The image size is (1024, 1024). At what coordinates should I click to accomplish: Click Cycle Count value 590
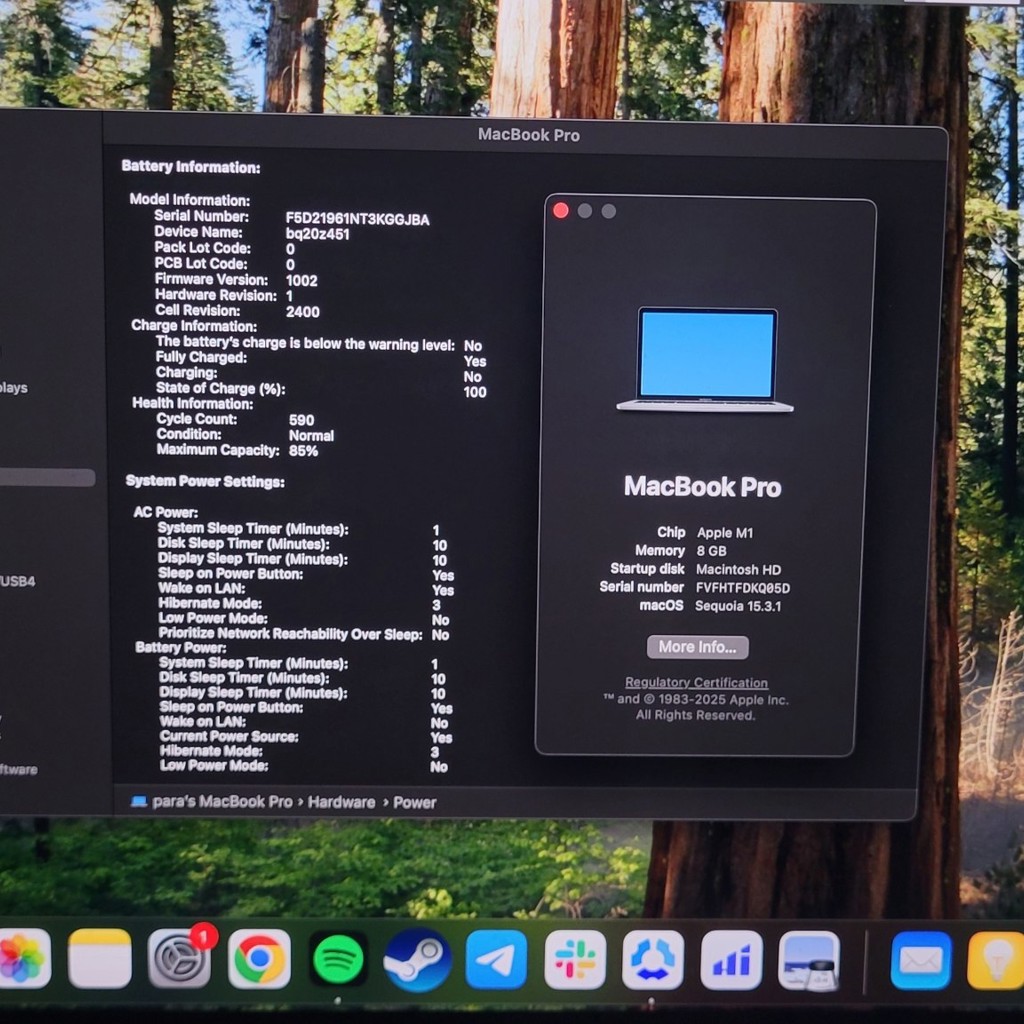coord(302,420)
